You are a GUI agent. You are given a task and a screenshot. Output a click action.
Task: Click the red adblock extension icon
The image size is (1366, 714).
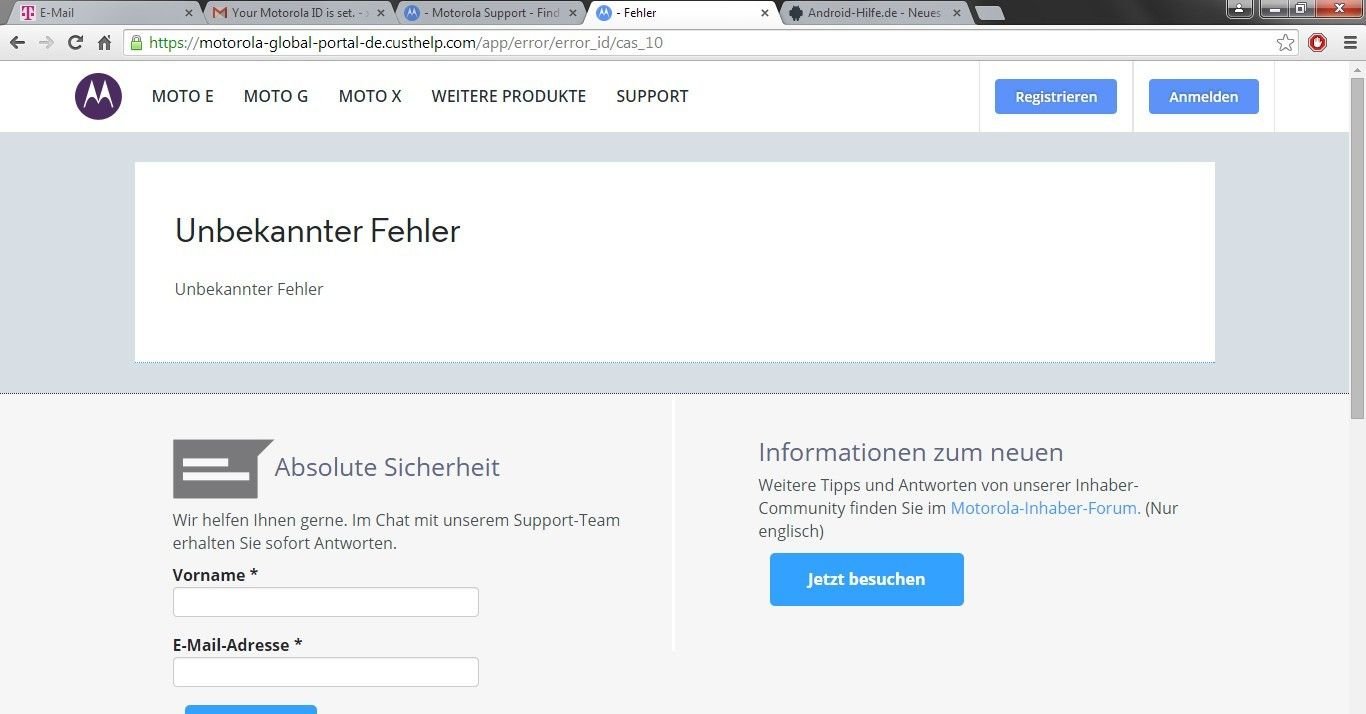coord(1317,43)
